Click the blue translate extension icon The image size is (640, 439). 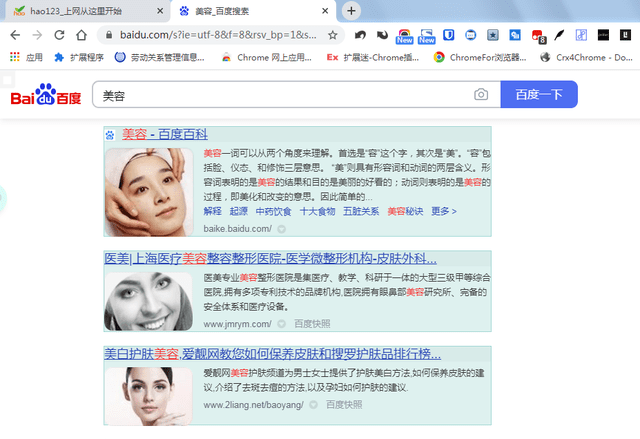coord(515,35)
